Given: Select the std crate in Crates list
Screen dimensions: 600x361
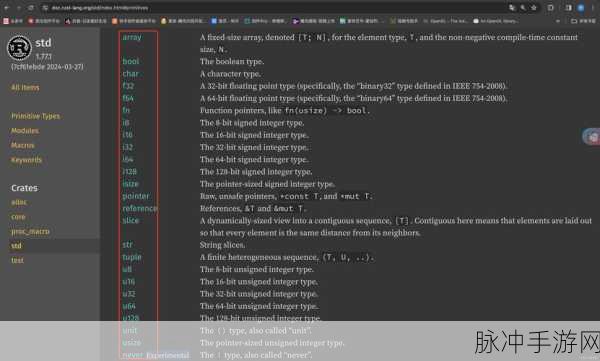Looking at the screenshot, I should [16, 246].
